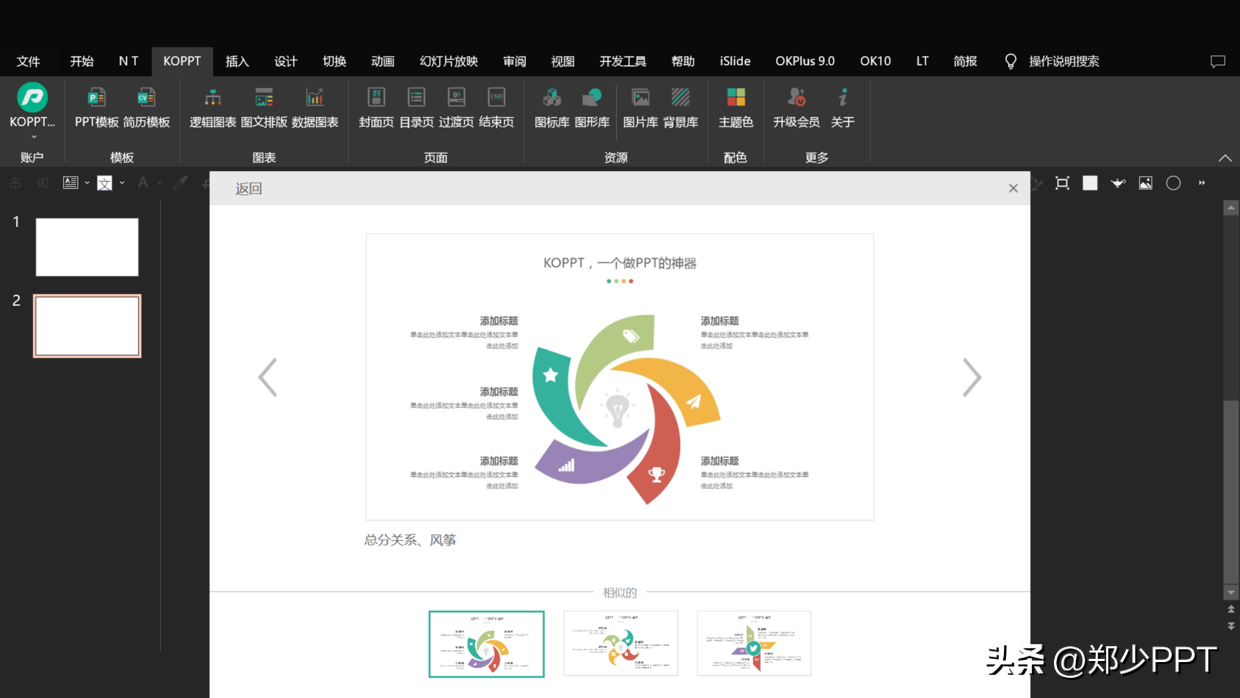Click the large pinwheel template preview
Image resolution: width=1240 pixels, height=698 pixels.
click(x=620, y=377)
